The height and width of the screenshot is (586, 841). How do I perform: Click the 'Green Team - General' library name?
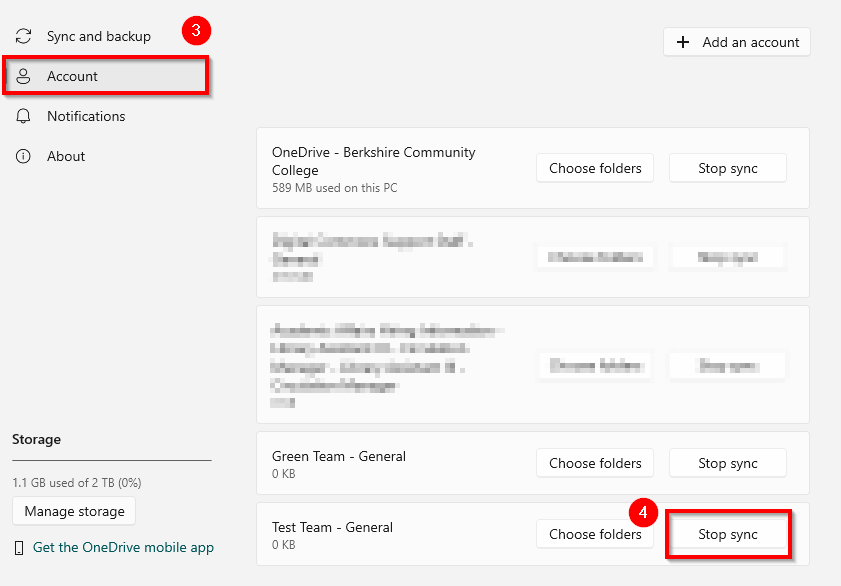pos(339,456)
